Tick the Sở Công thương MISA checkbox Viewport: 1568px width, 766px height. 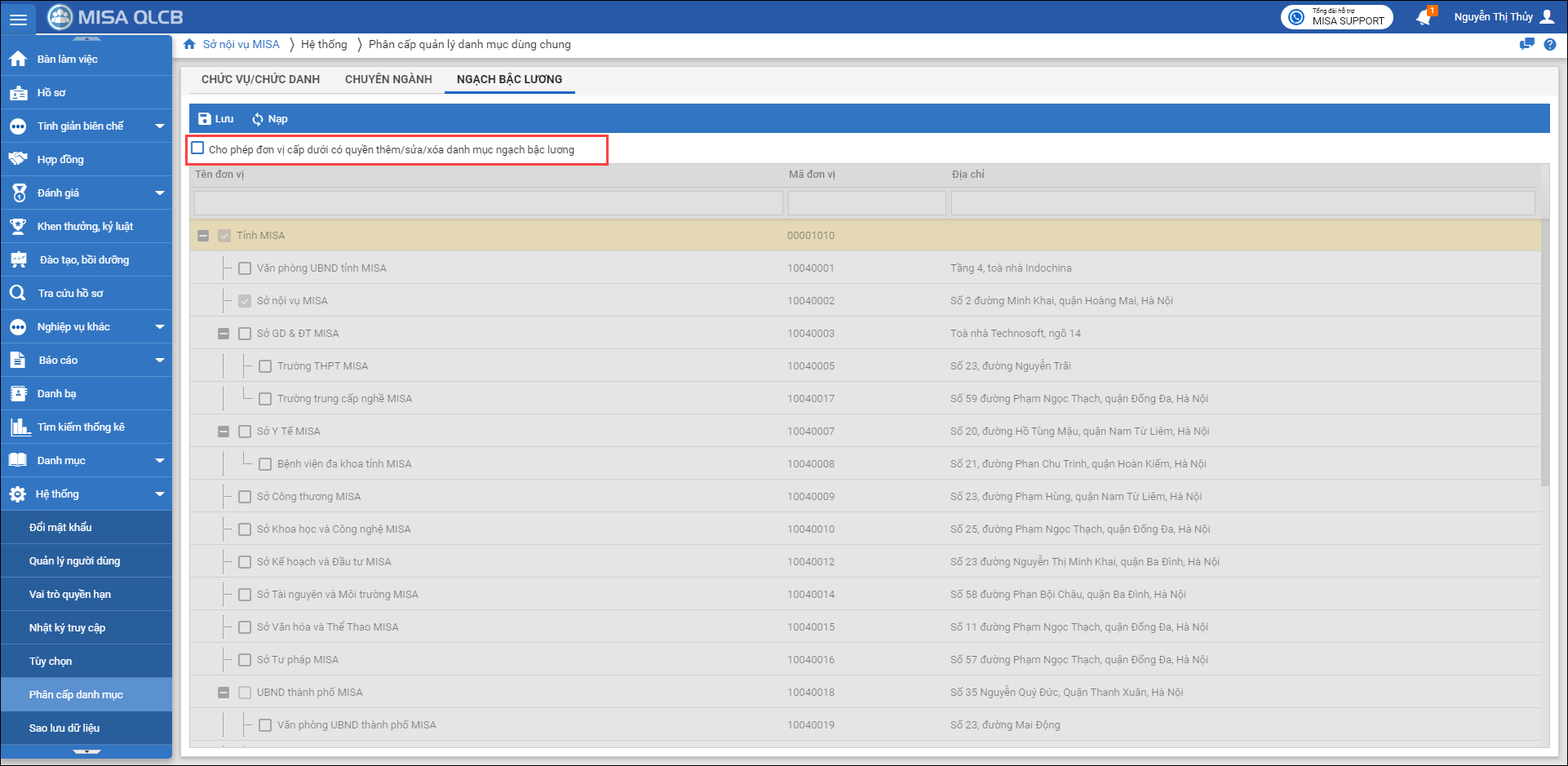[x=245, y=497]
